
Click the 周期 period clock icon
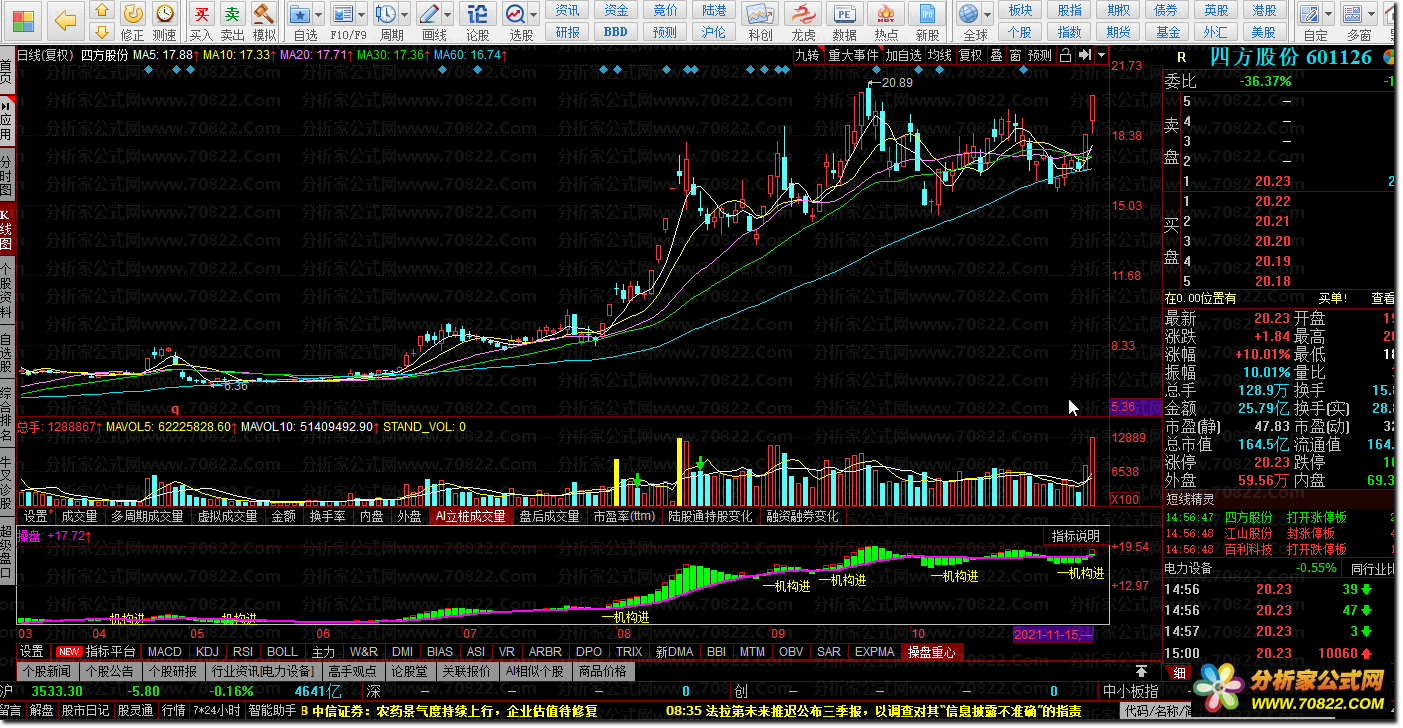click(x=387, y=14)
